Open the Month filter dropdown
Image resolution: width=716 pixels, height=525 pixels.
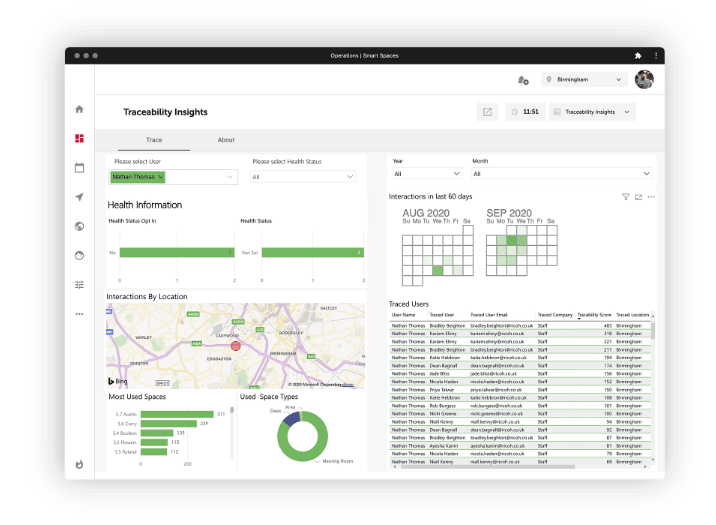[562, 173]
